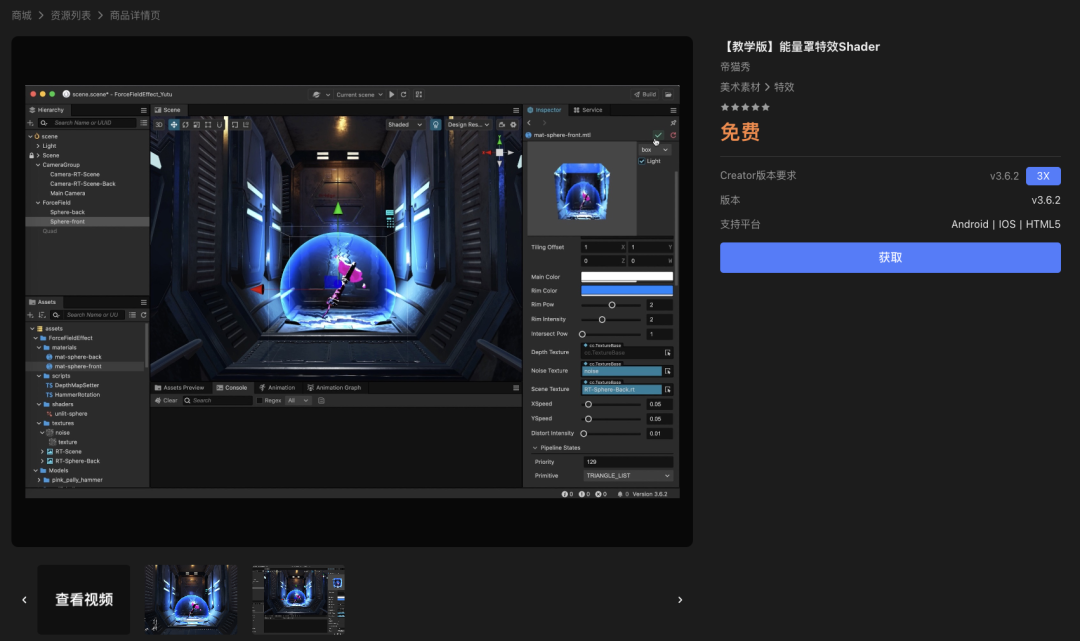This screenshot has height=641, width=1080.
Task: Select the Move gizmo tool in scene toolbar
Action: (174, 125)
